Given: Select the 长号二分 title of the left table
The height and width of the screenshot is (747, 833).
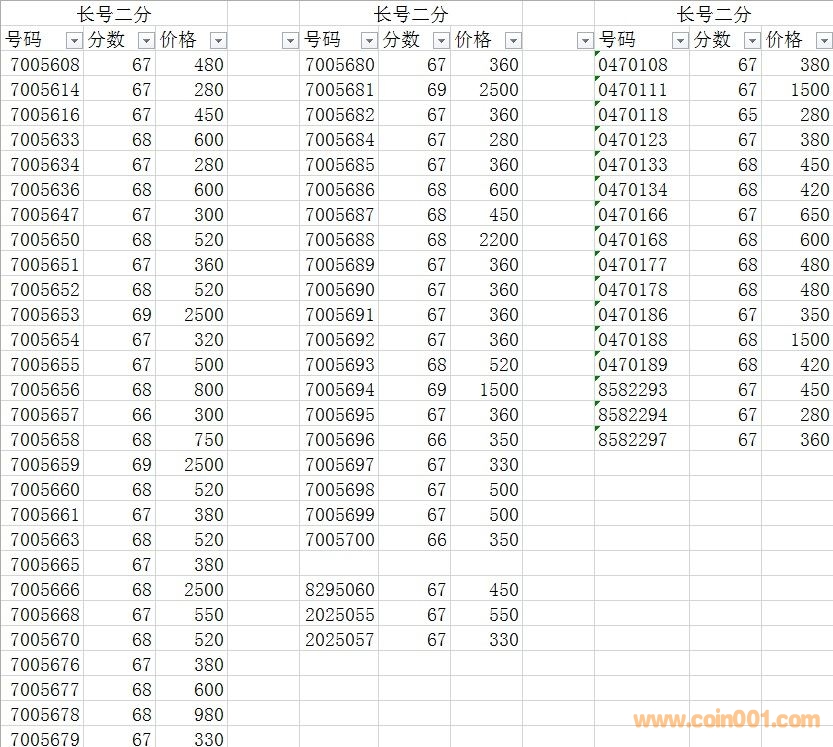Looking at the screenshot, I should (x=114, y=14).
